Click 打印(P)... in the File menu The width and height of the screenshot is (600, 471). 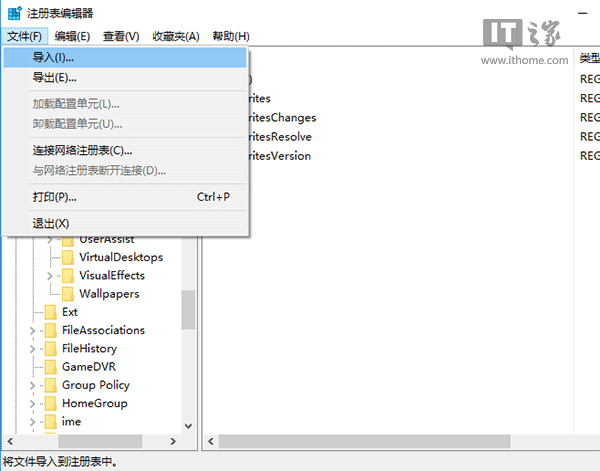click(x=54, y=197)
